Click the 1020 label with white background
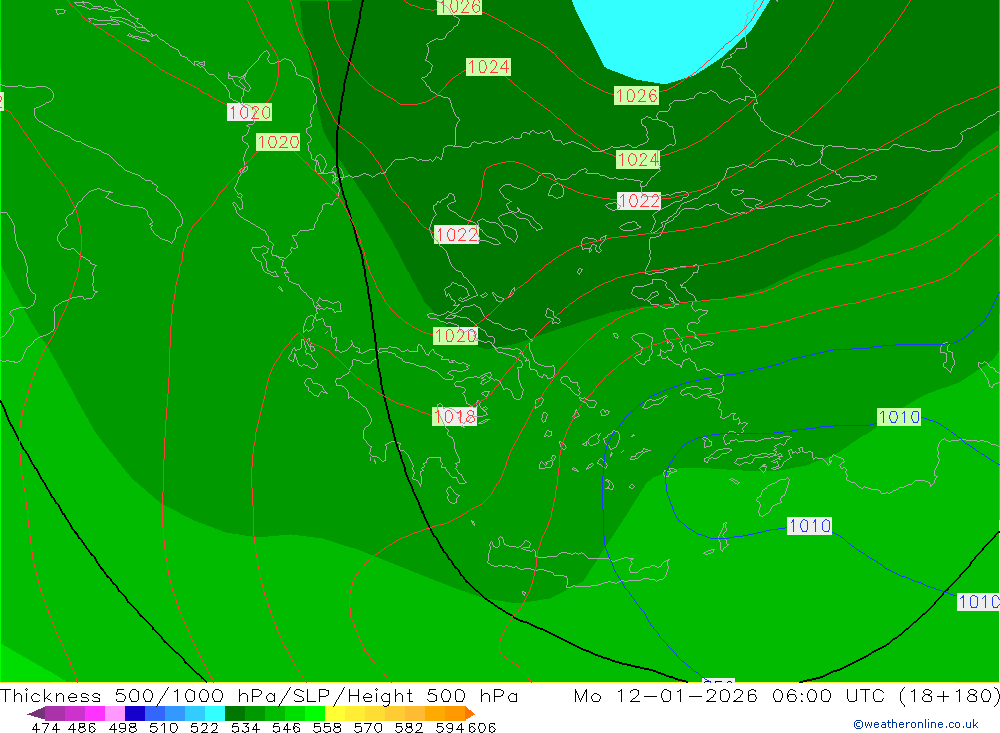1000x733 pixels. click(x=250, y=112)
